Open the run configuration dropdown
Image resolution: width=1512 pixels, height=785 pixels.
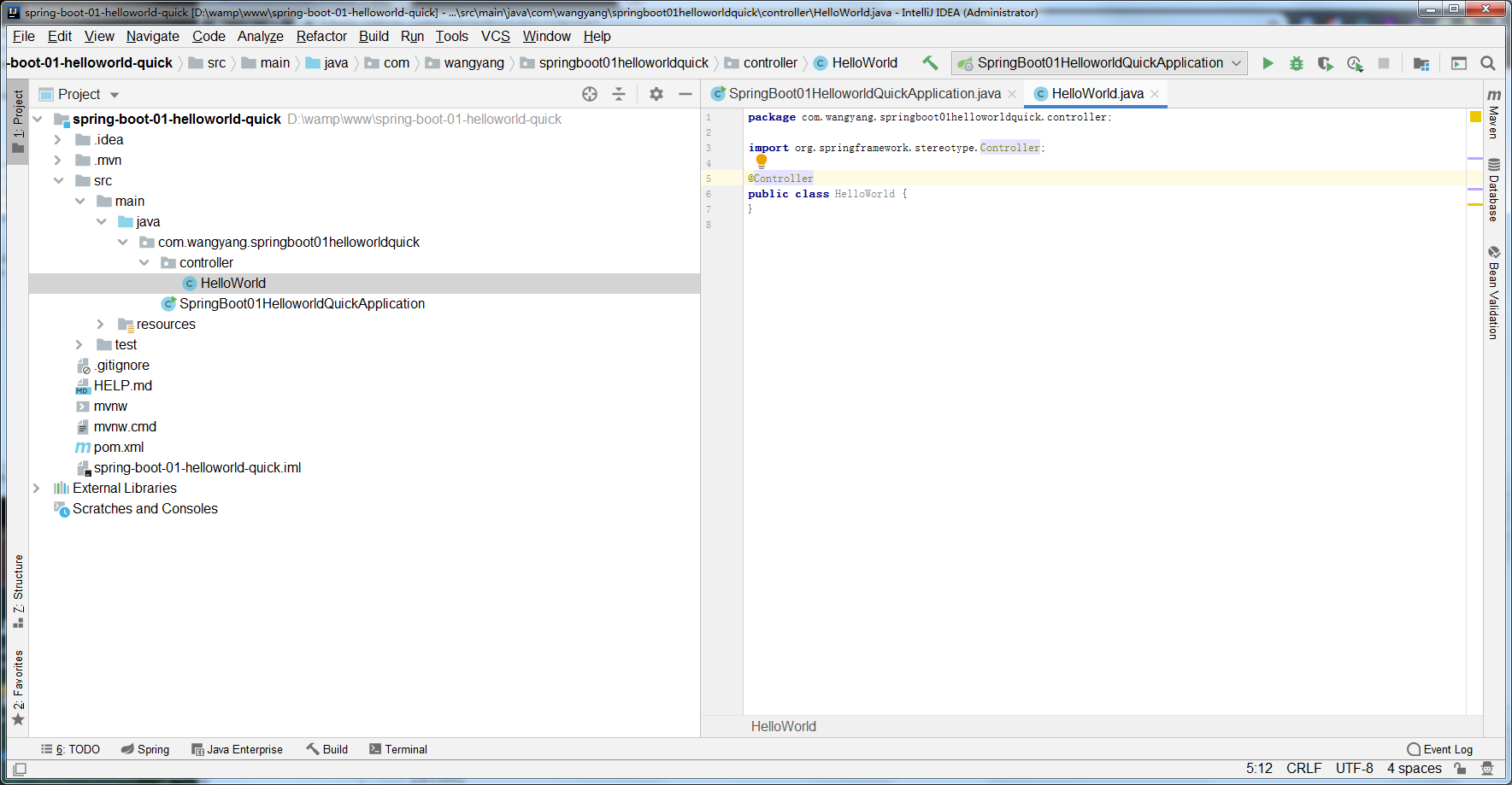[1099, 63]
